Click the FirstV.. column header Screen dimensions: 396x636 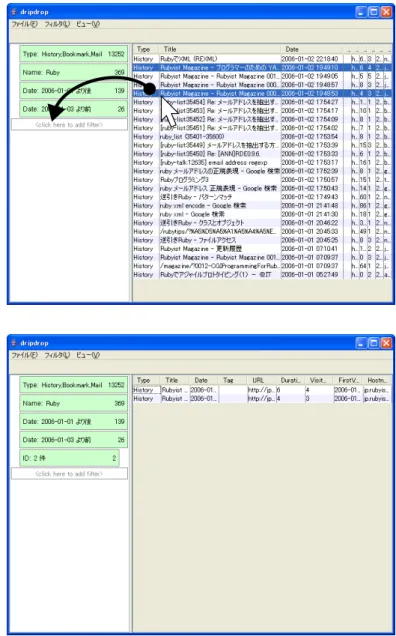pos(348,380)
